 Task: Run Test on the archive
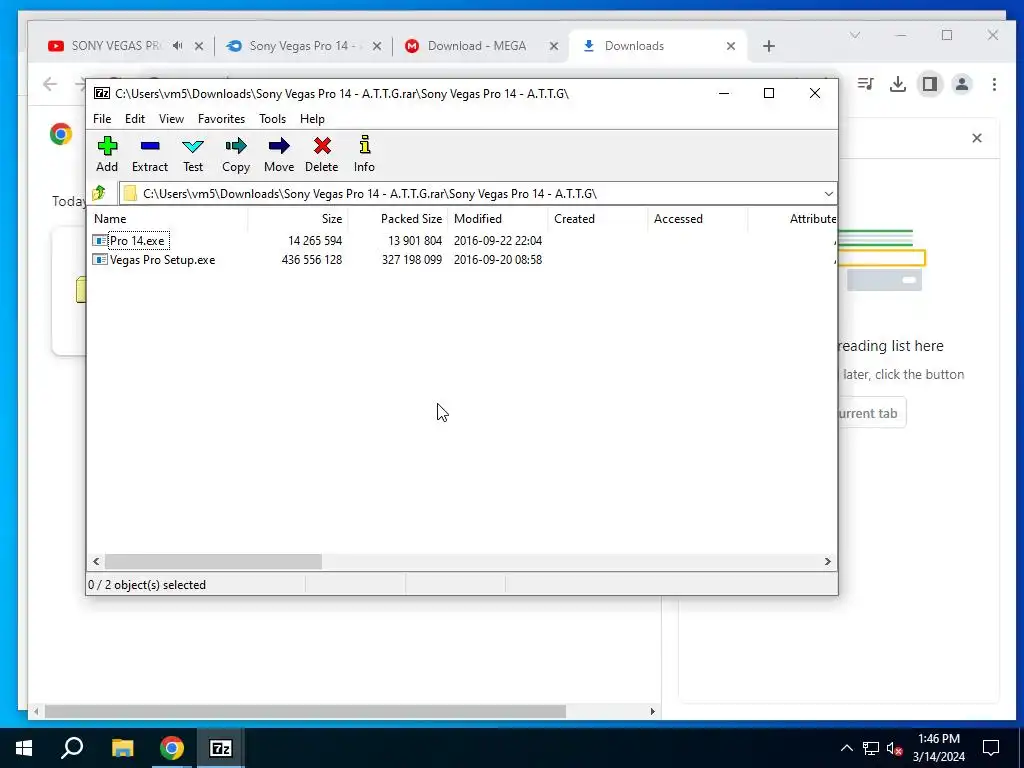point(193,154)
